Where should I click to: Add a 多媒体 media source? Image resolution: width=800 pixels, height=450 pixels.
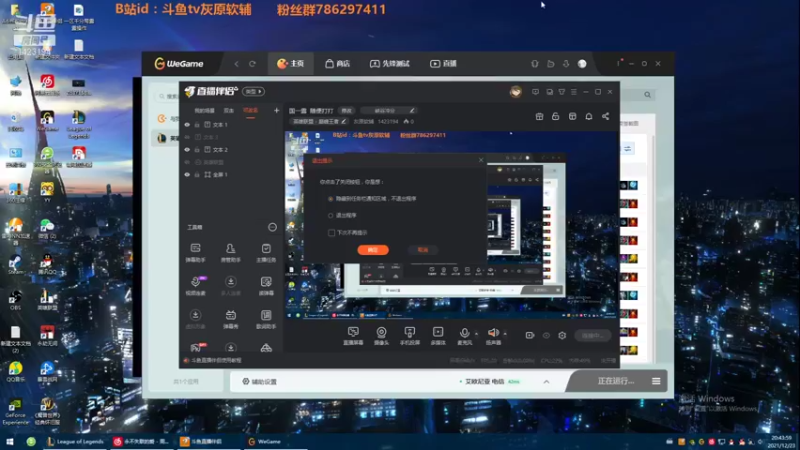[x=438, y=336]
